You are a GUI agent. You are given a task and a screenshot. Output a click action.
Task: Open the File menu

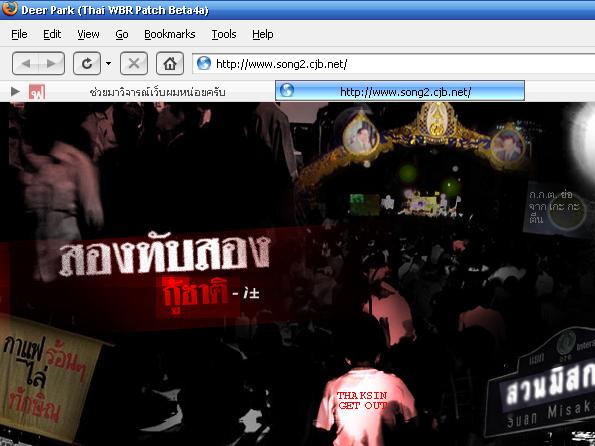19,35
